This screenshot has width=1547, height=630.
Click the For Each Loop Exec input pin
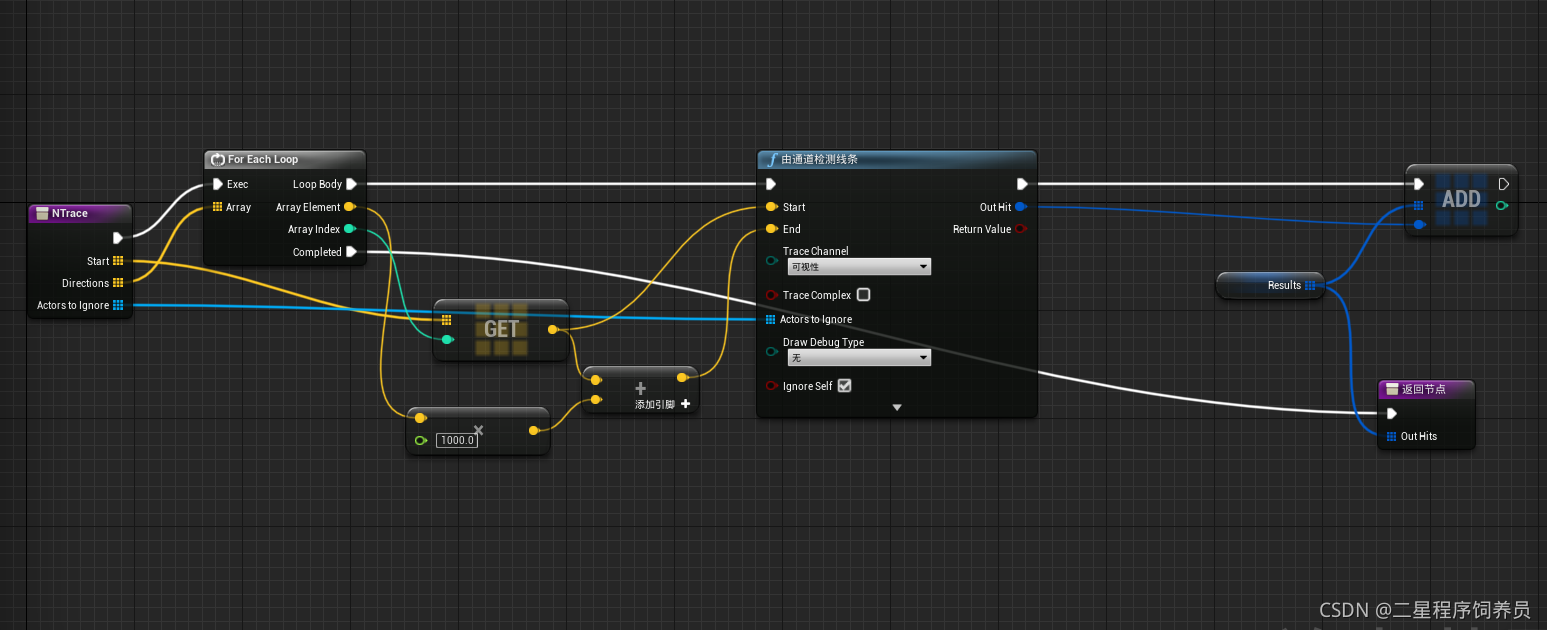(x=217, y=184)
